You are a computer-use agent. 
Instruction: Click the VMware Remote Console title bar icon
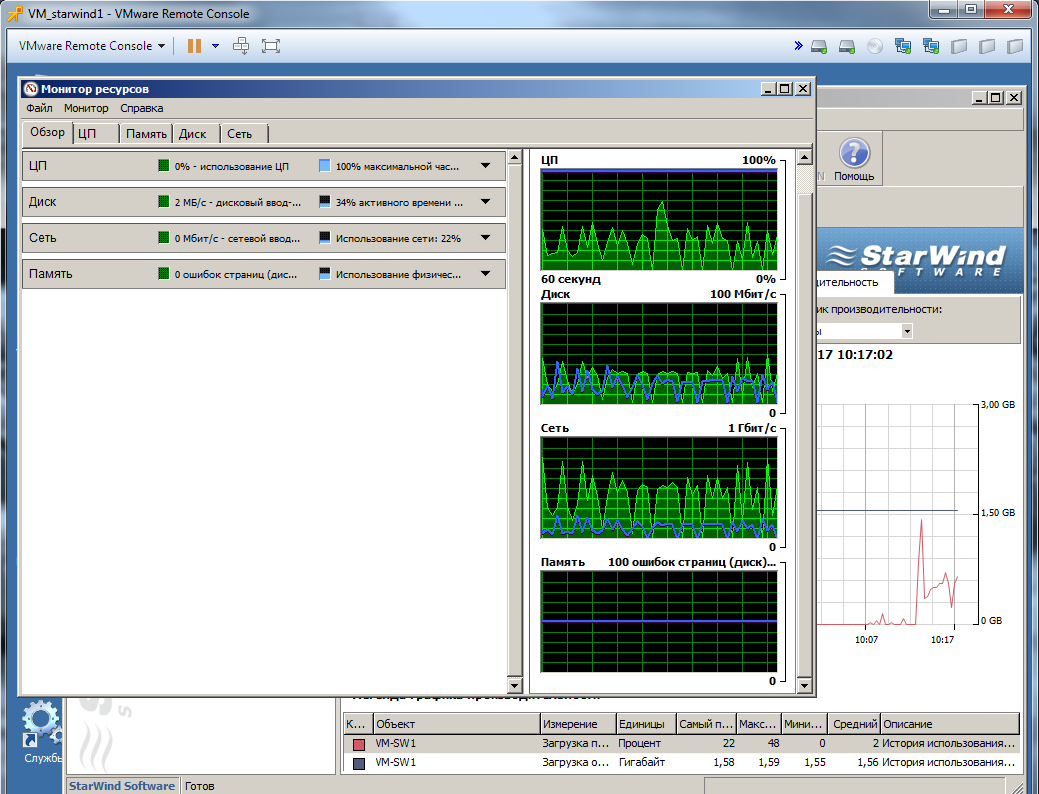[x=15, y=13]
